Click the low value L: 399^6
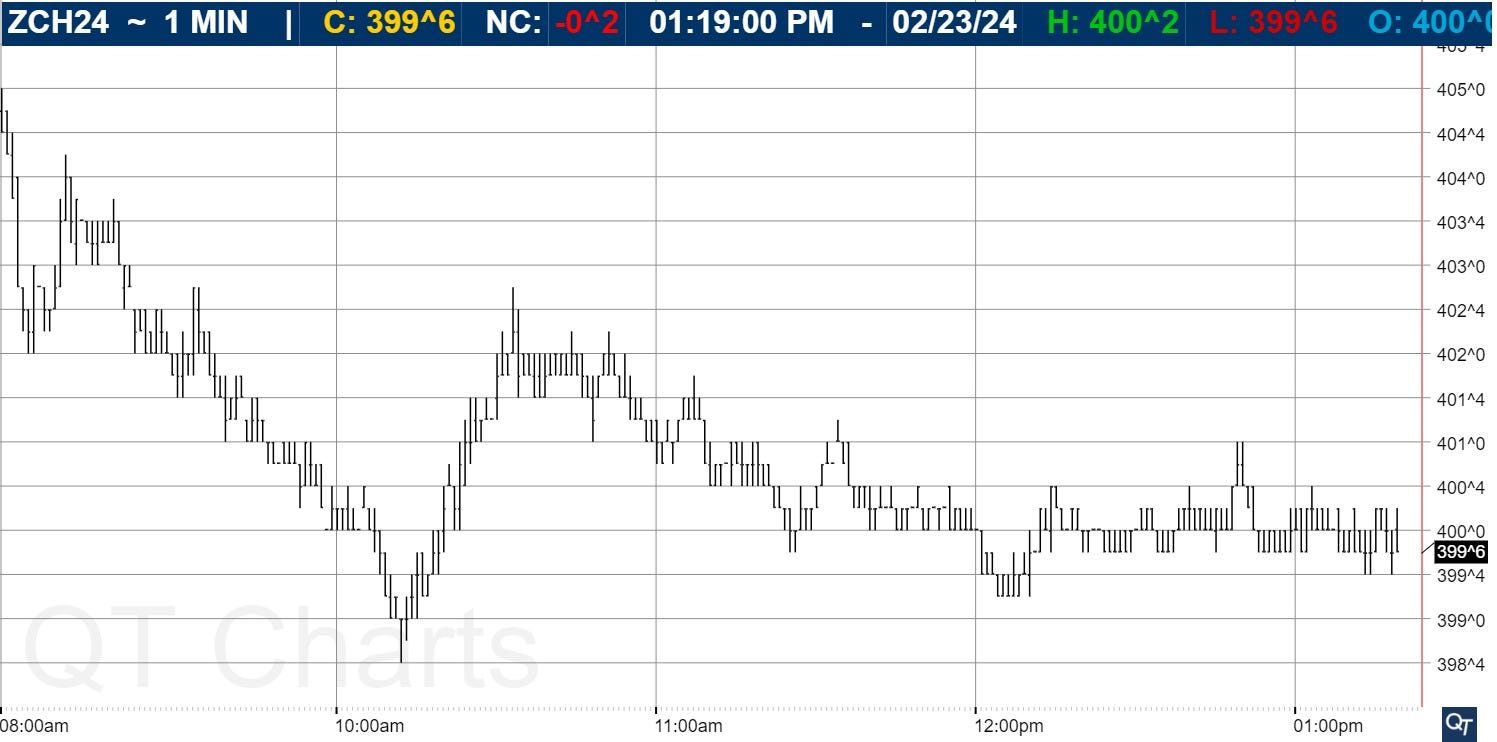The image size is (1497, 742). pos(1272,23)
